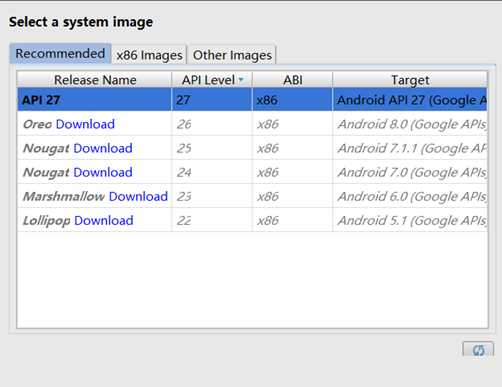The height and width of the screenshot is (387, 502).
Task: Click Download link for Marshmallow
Action: (x=138, y=196)
